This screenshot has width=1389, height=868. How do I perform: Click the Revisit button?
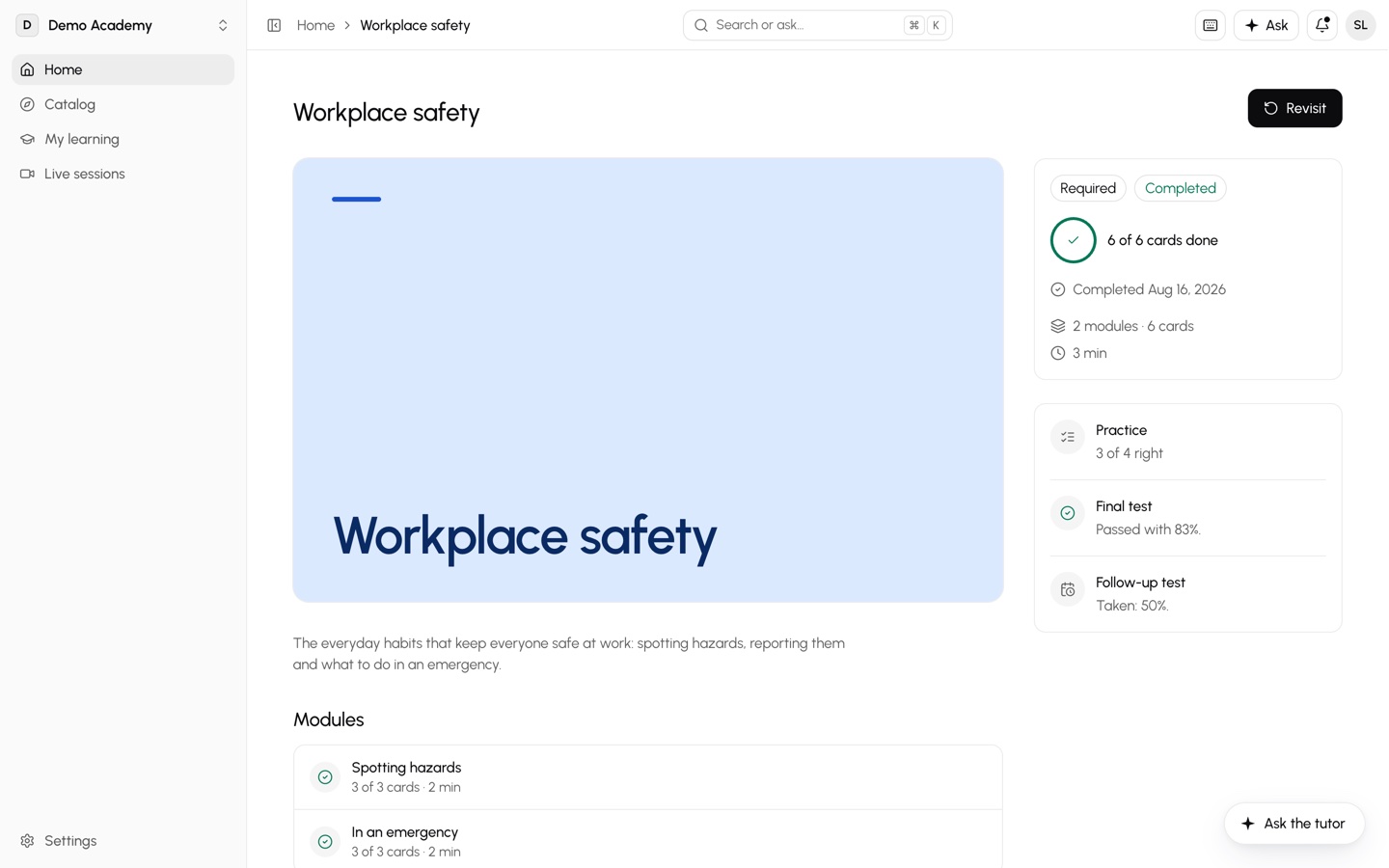tap(1294, 108)
